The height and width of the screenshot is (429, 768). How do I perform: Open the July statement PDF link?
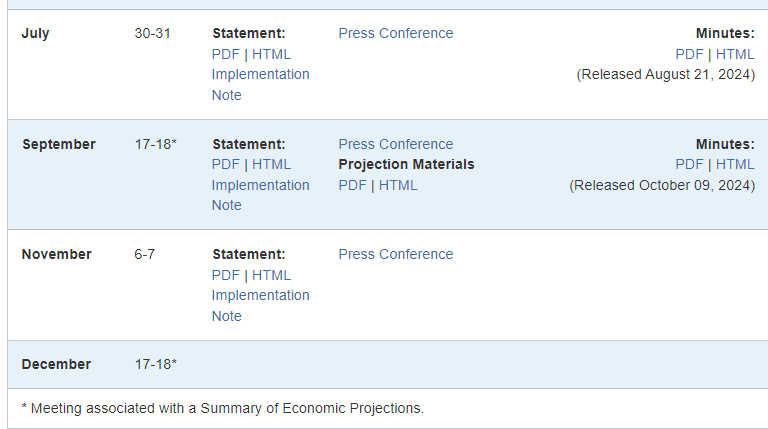click(226, 54)
